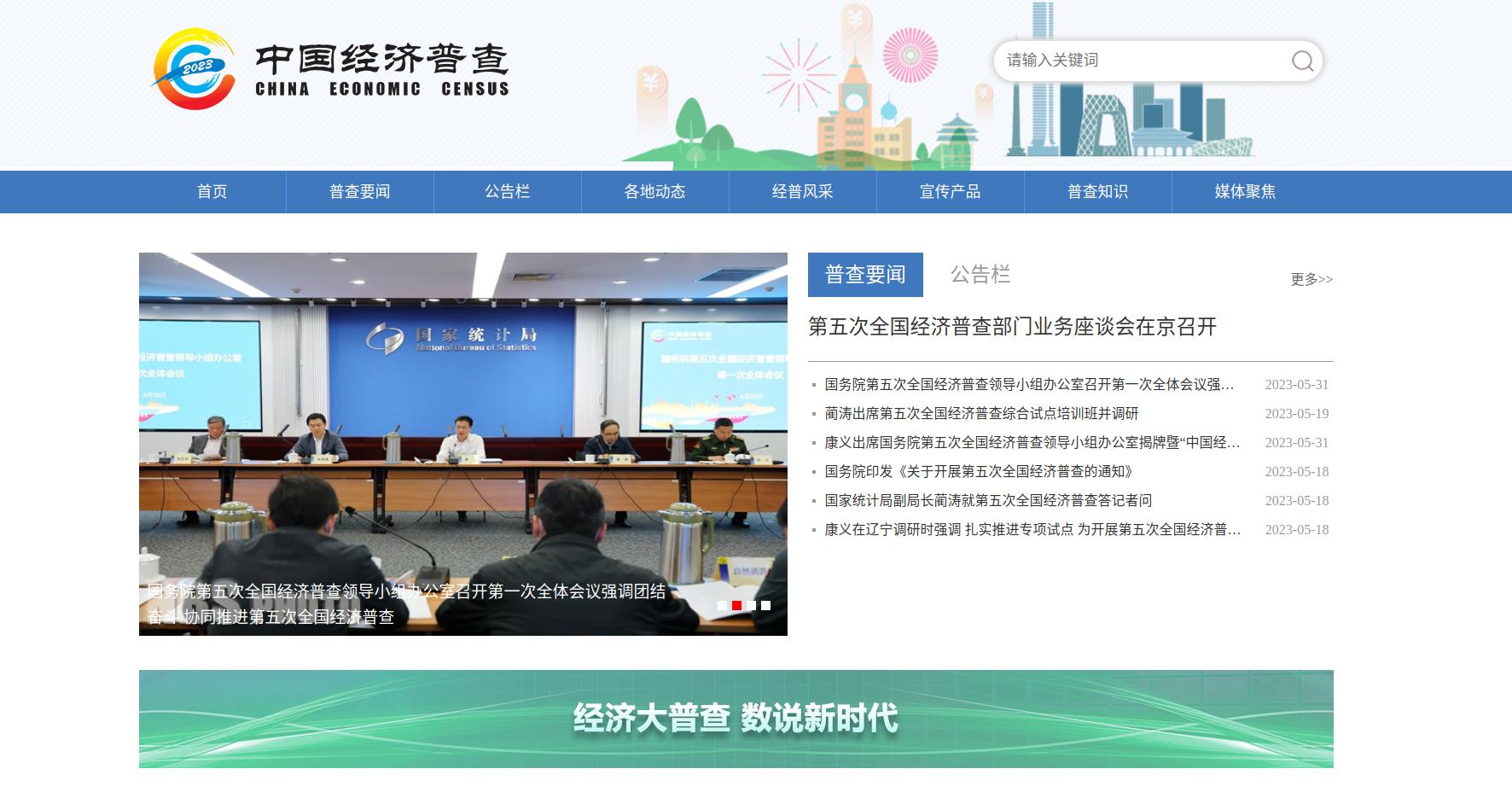Select the first carousel slide indicator dot
Viewport: 1512px width, 792px height.
pos(723,606)
